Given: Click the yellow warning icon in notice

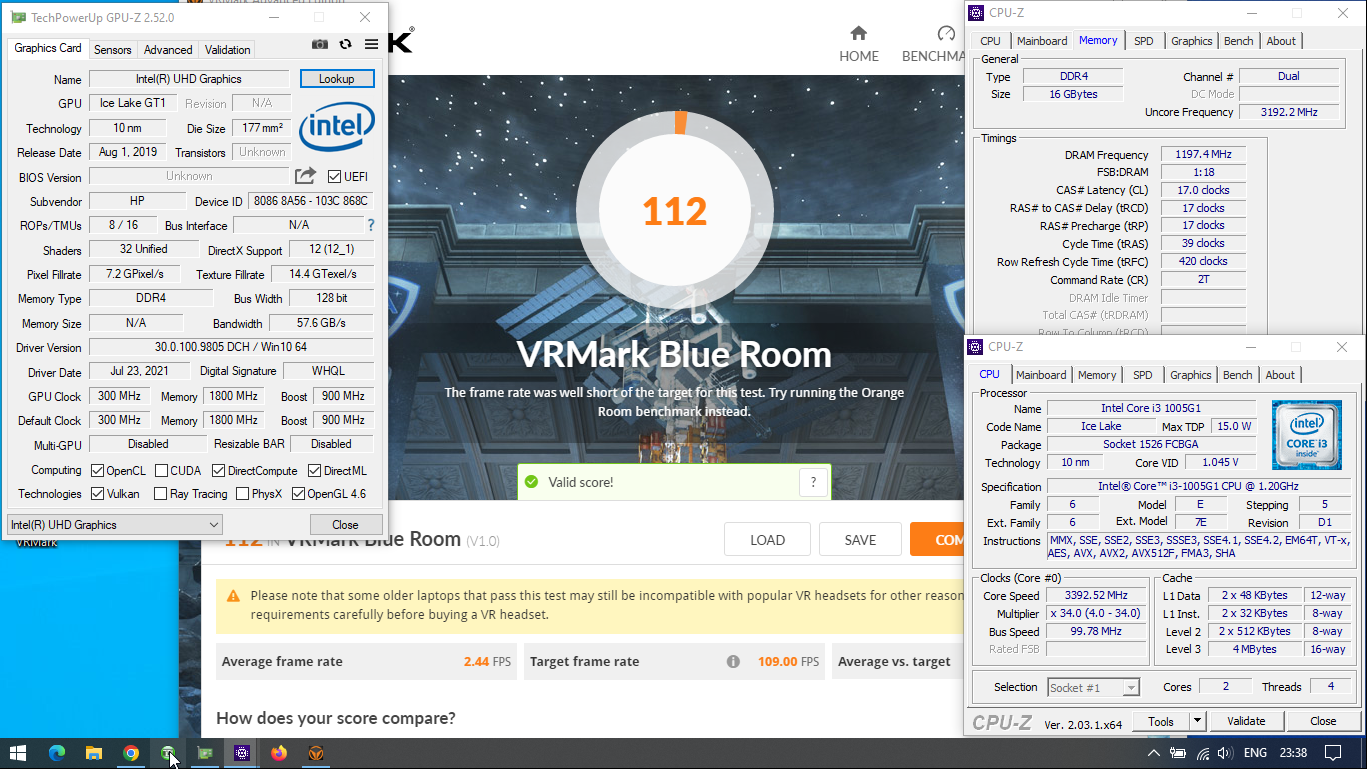Looking at the screenshot, I should 233,596.
